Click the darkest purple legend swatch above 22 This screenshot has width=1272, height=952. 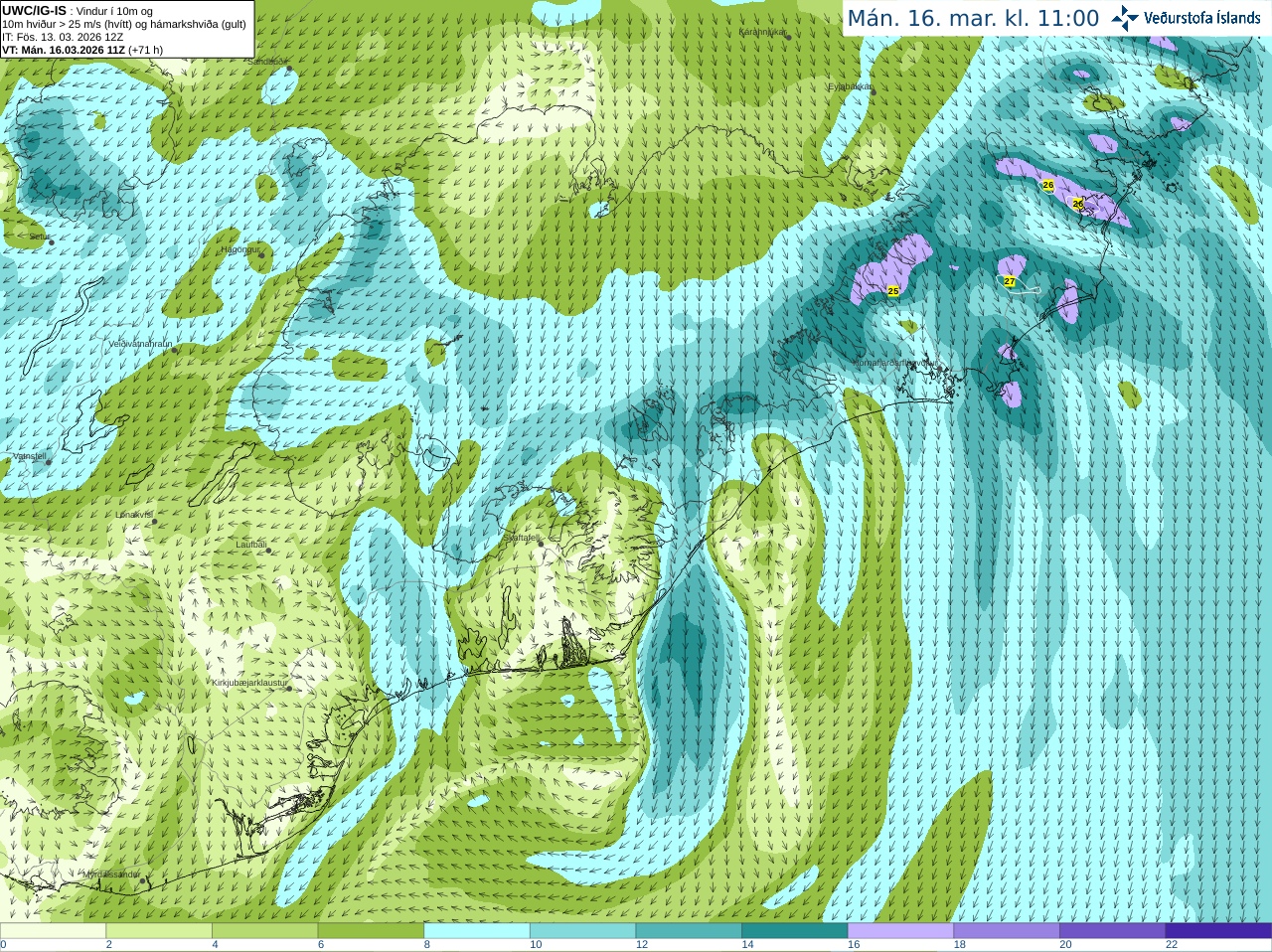tap(1218, 931)
